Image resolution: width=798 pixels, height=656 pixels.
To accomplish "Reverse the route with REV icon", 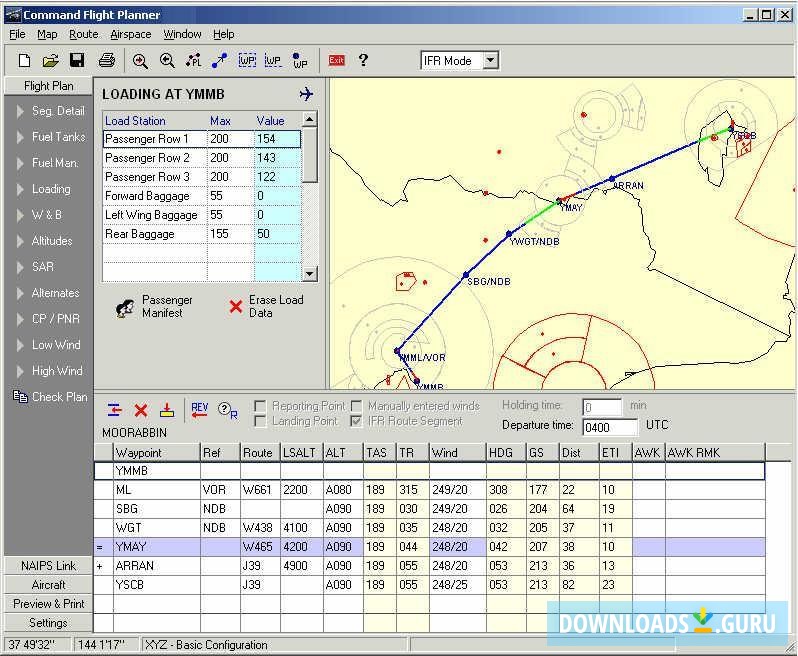I will 200,410.
